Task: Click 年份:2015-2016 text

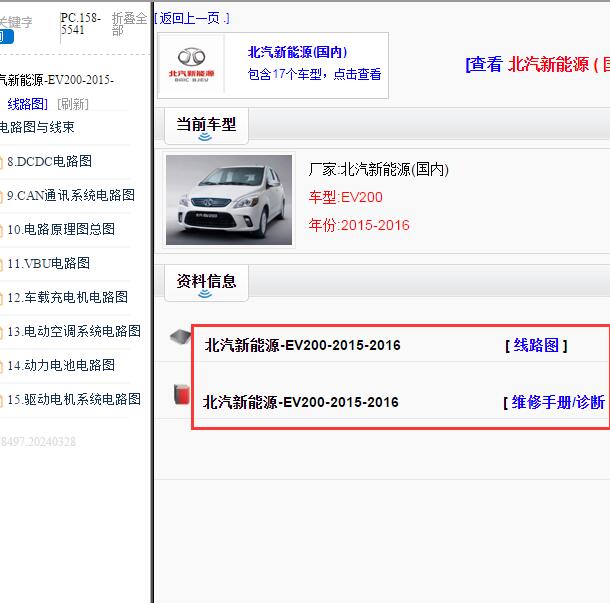Action: pyautogui.click(x=359, y=225)
